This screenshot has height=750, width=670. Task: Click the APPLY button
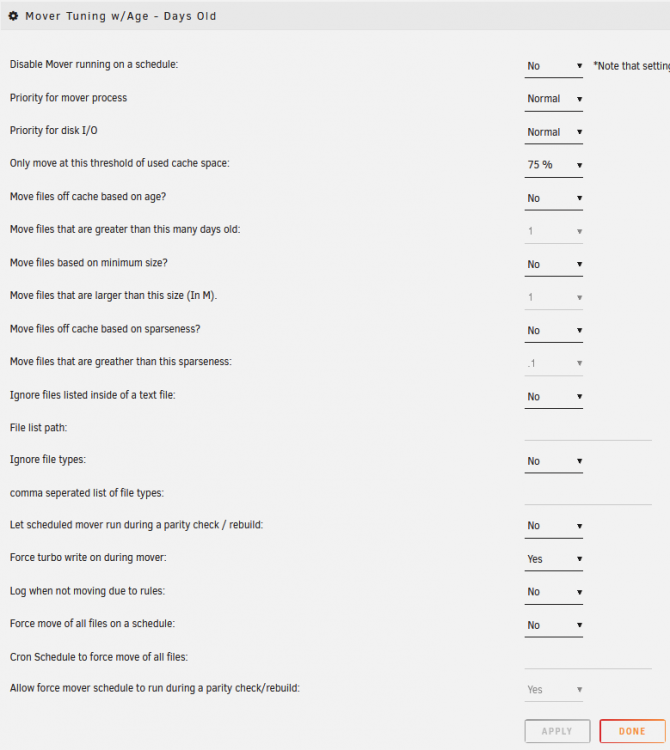[557, 731]
